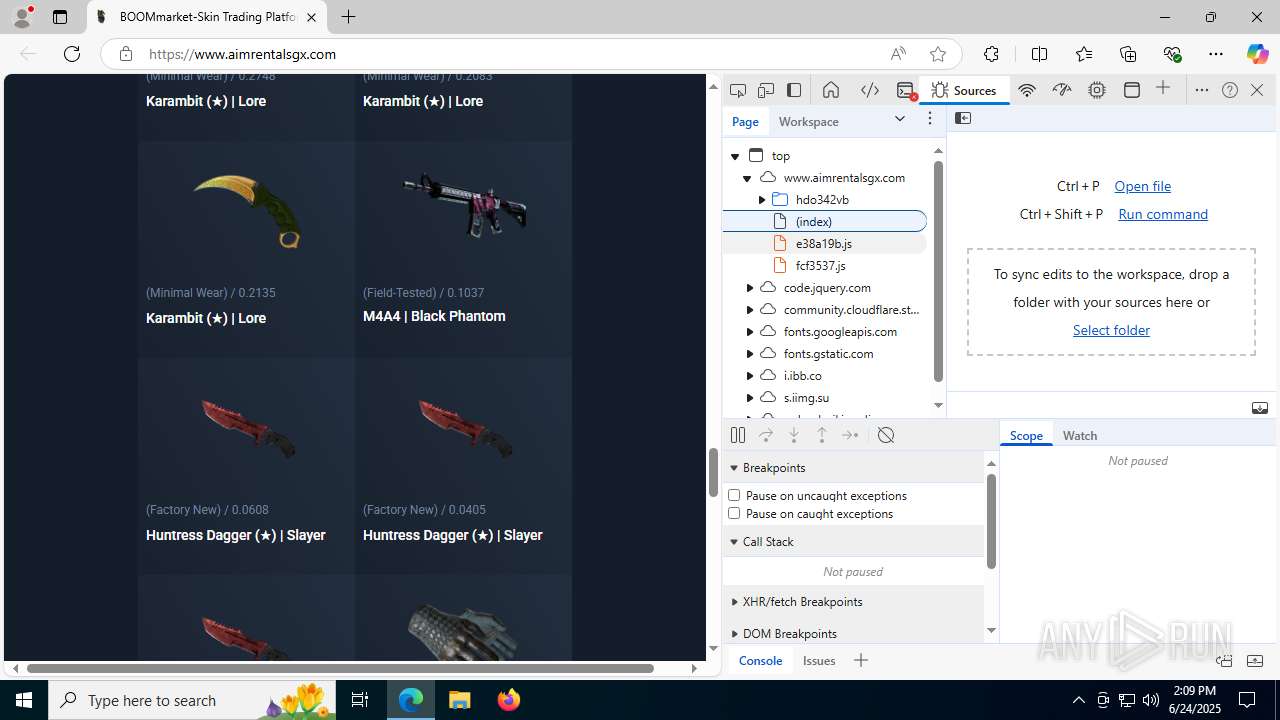This screenshot has height=720, width=1280.
Task: Open DevTools help question icon
Action: pyautogui.click(x=1230, y=90)
